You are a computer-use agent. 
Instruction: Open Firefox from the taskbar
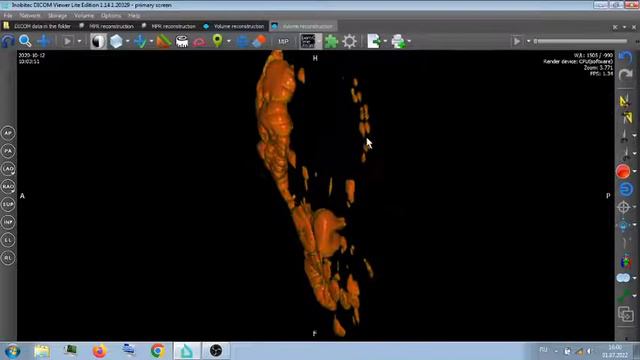coord(99,351)
